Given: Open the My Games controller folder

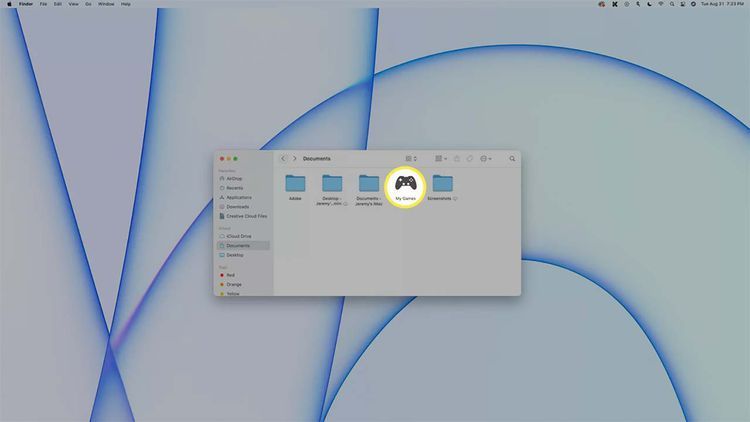Looking at the screenshot, I should coord(405,184).
